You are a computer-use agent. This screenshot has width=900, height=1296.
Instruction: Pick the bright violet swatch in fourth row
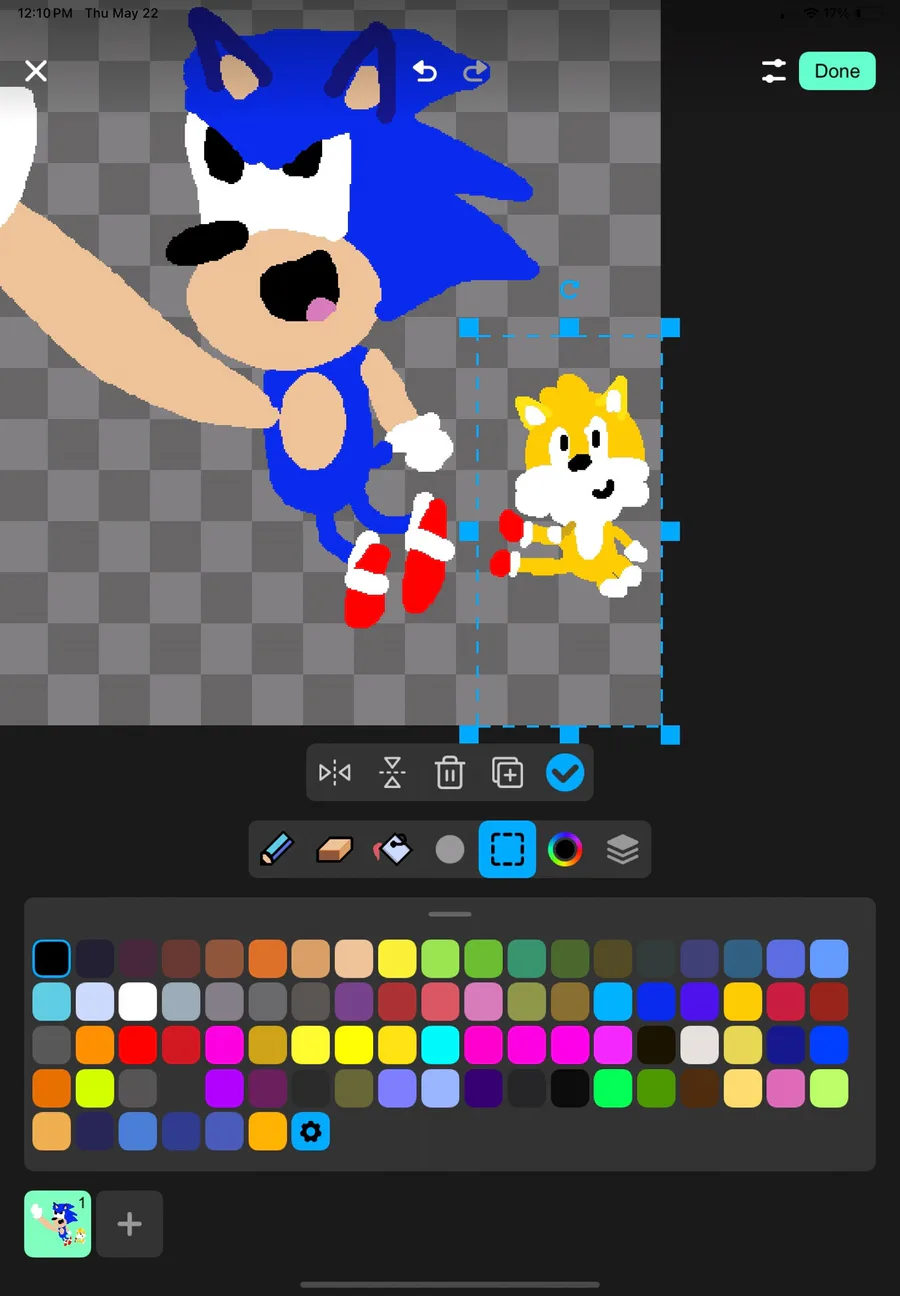pos(224,1088)
